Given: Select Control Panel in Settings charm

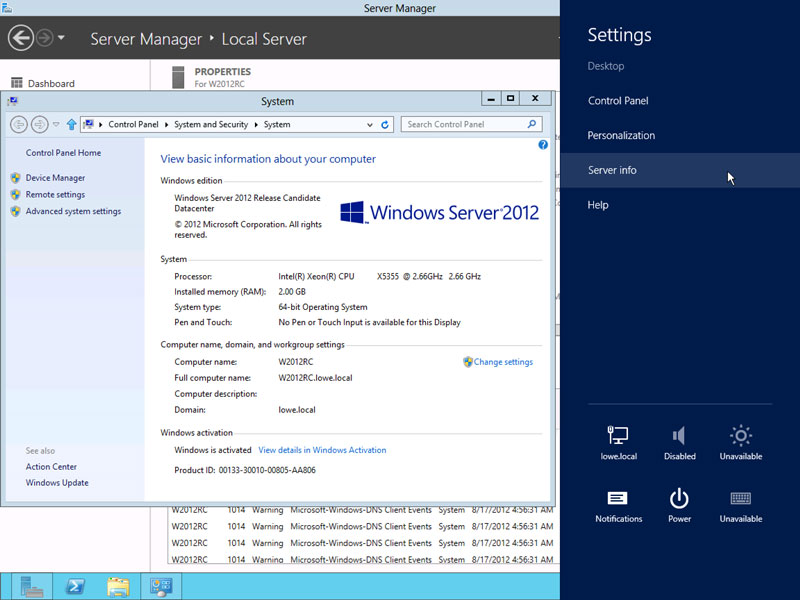Looking at the screenshot, I should click(x=618, y=101).
